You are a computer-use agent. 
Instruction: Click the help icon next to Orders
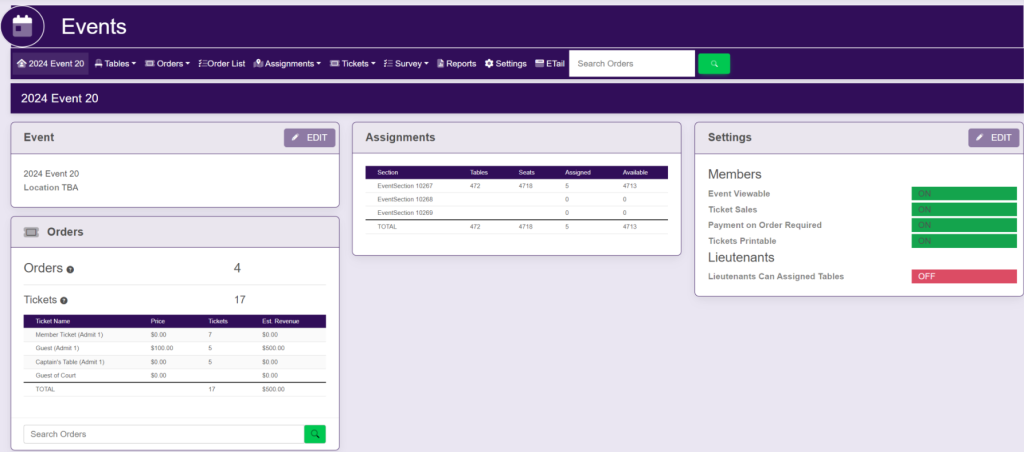(x=70, y=269)
